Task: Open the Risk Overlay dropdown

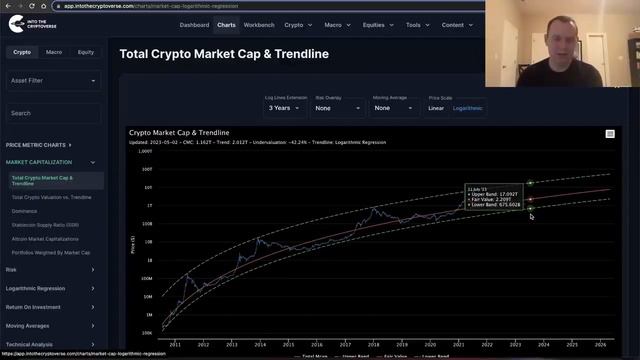Action: pyautogui.click(x=337, y=108)
